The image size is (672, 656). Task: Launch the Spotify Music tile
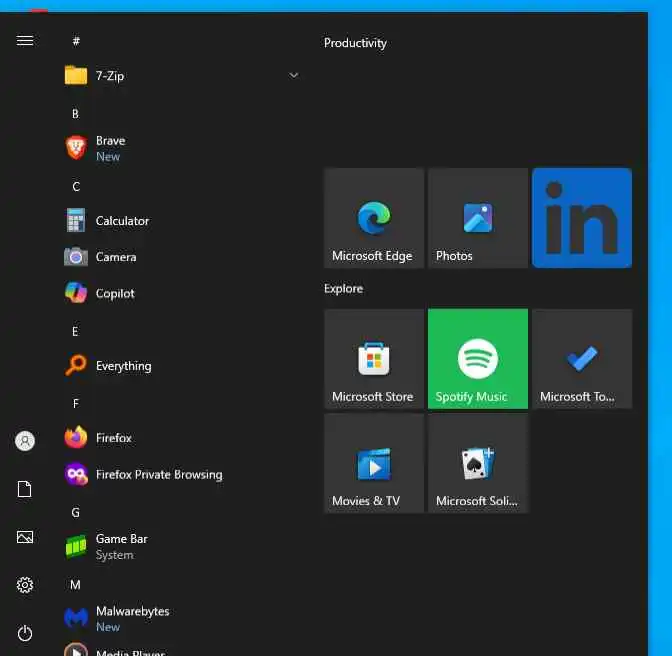pyautogui.click(x=478, y=359)
